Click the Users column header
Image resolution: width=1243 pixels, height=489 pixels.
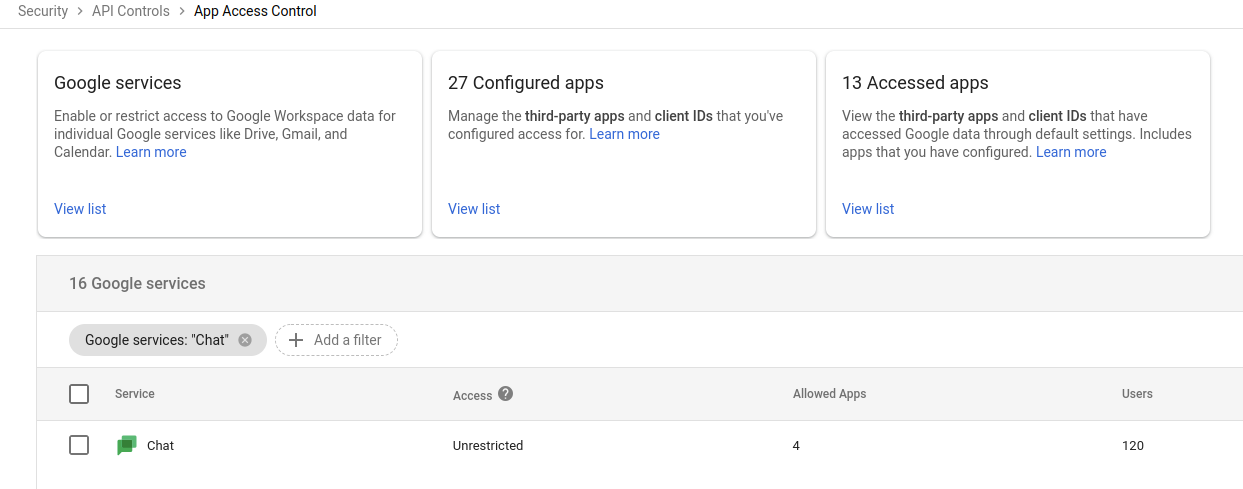point(1137,394)
